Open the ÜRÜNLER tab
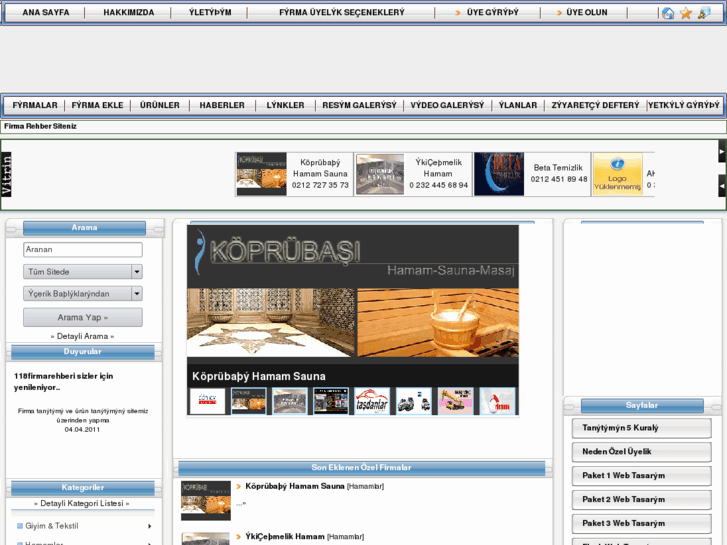 click(x=159, y=105)
